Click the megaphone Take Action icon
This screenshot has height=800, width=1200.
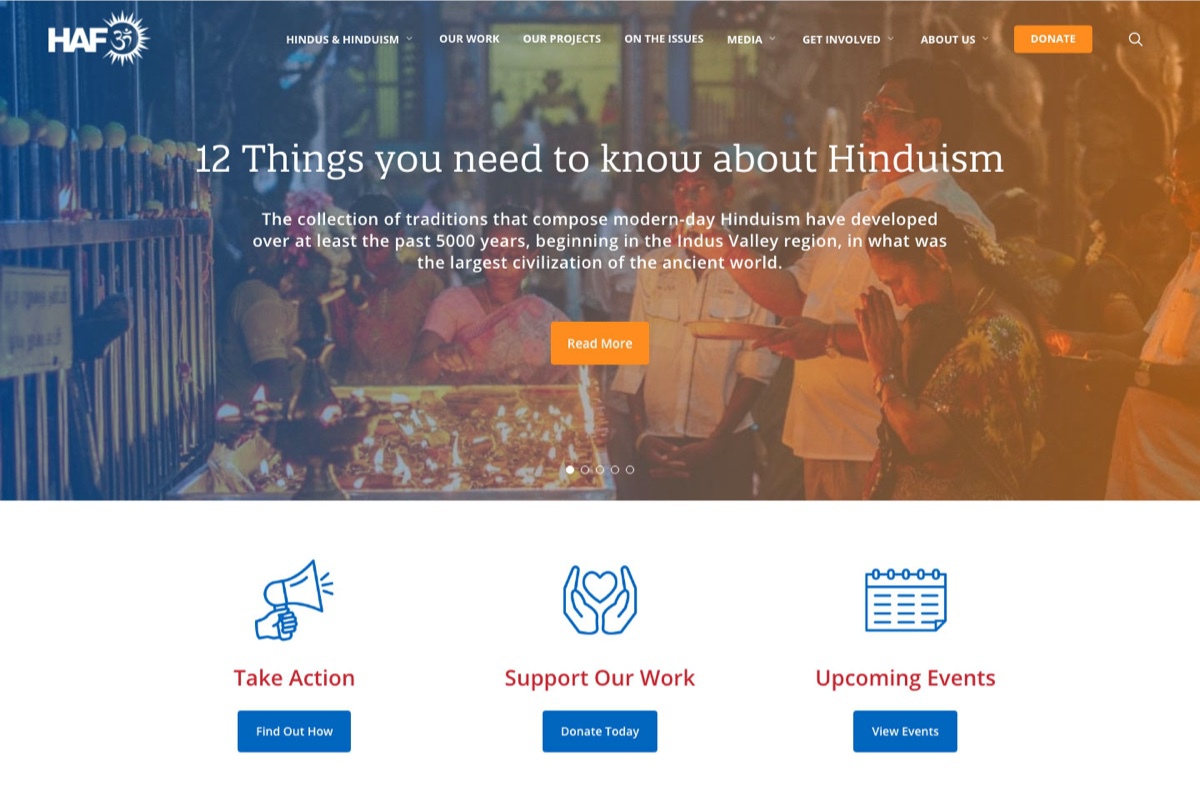click(x=294, y=599)
